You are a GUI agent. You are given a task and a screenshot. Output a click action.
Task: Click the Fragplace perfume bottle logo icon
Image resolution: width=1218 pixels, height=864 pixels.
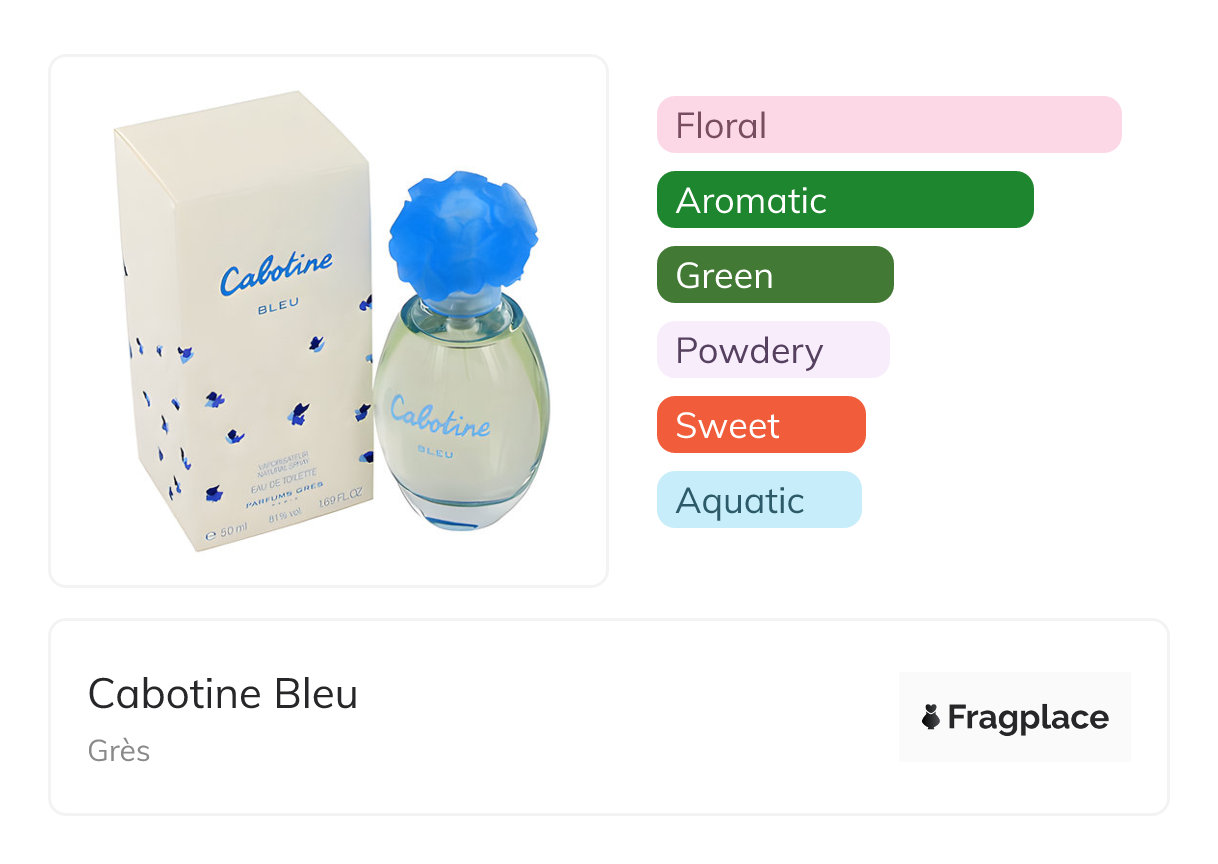point(931,717)
